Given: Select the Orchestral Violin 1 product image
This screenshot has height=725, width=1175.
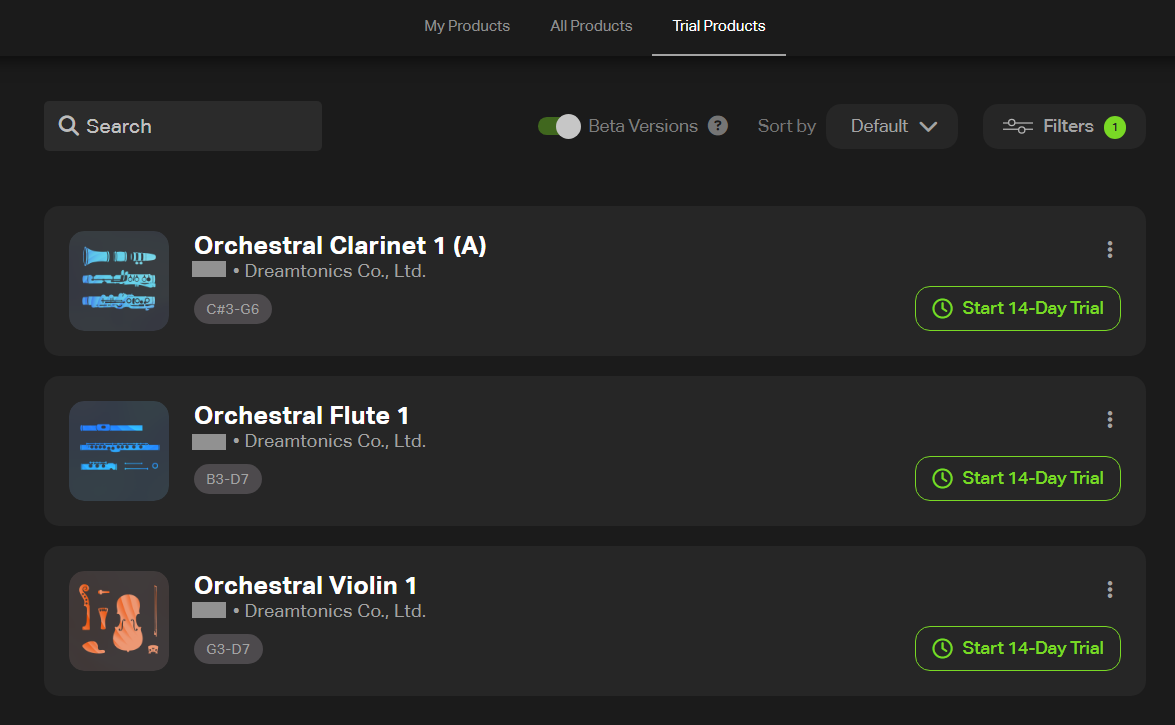Looking at the screenshot, I should point(118,621).
